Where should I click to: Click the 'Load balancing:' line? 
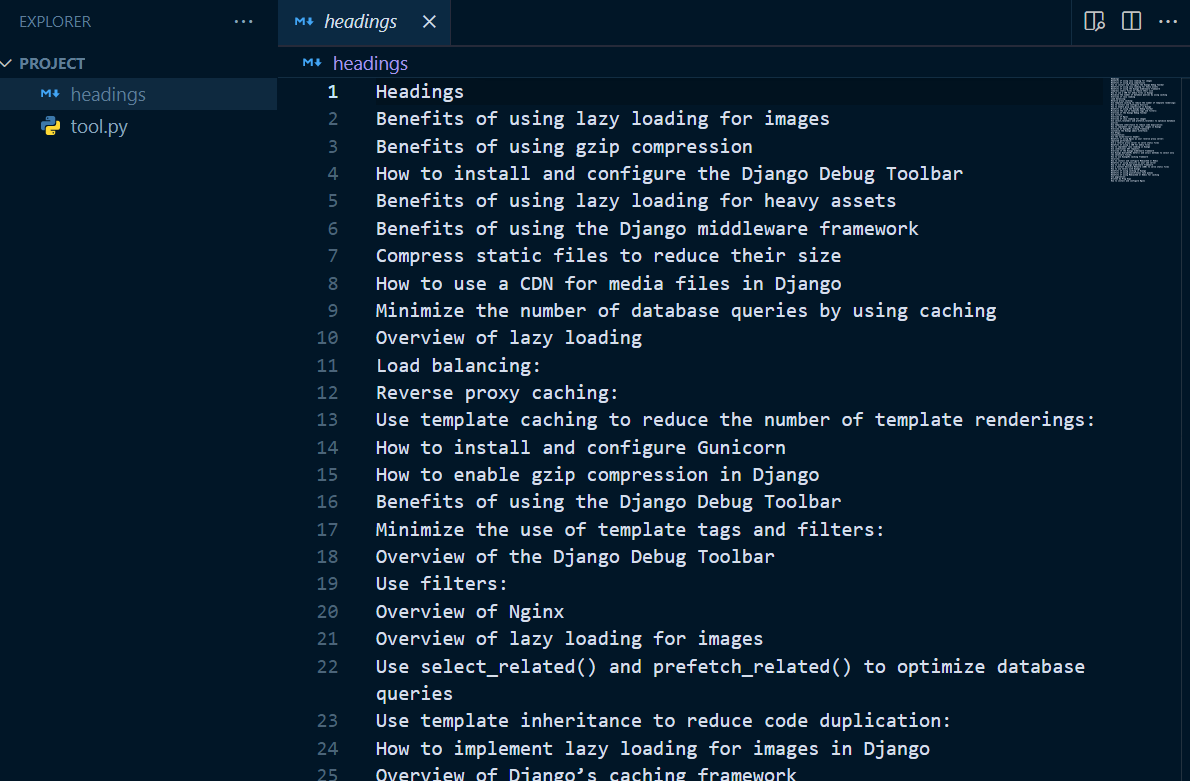(x=458, y=365)
